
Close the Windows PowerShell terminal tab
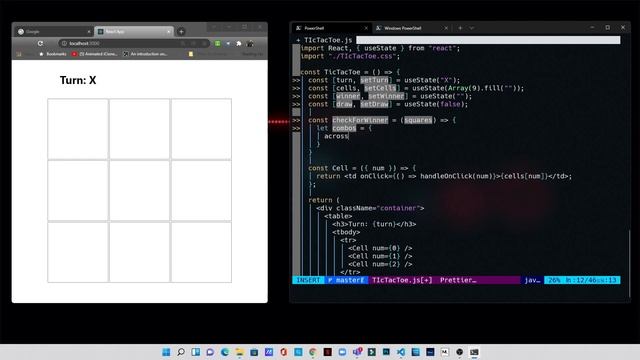pos(446,28)
